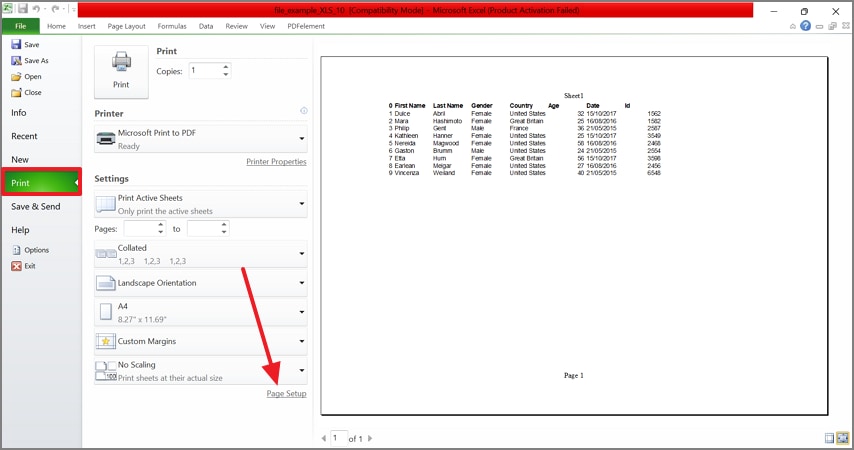Image resolution: width=854 pixels, height=450 pixels.
Task: Select Info in the backstage menu
Action: pos(19,113)
